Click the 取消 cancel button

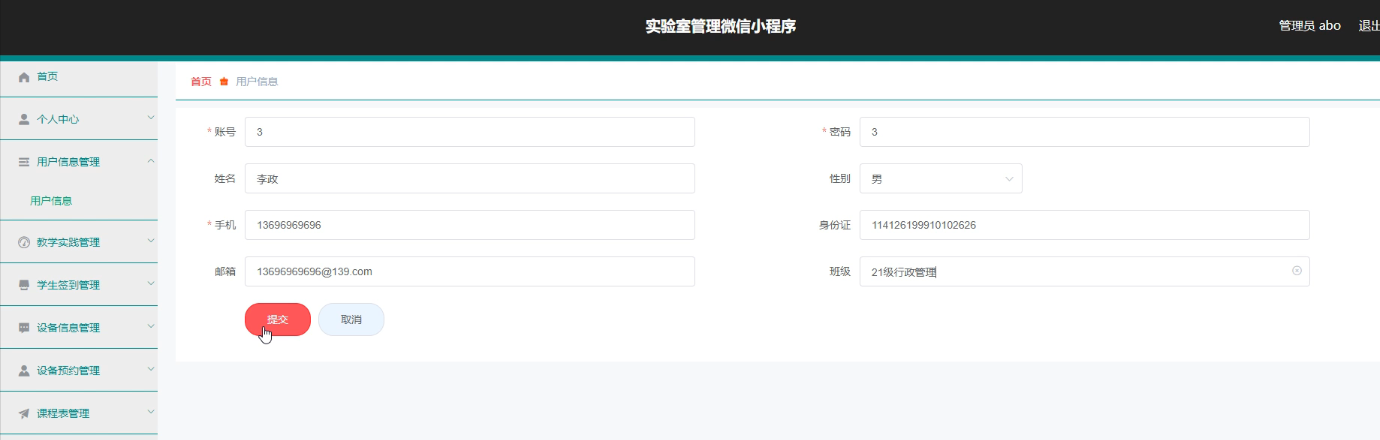pyautogui.click(x=351, y=319)
